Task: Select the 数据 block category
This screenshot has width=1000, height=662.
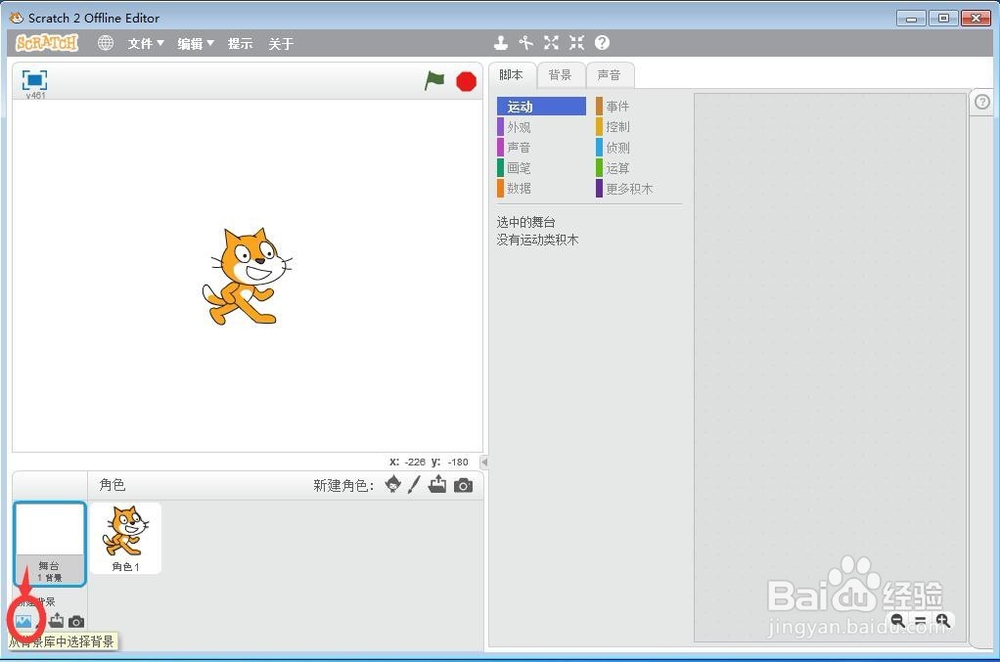Action: coord(541,188)
